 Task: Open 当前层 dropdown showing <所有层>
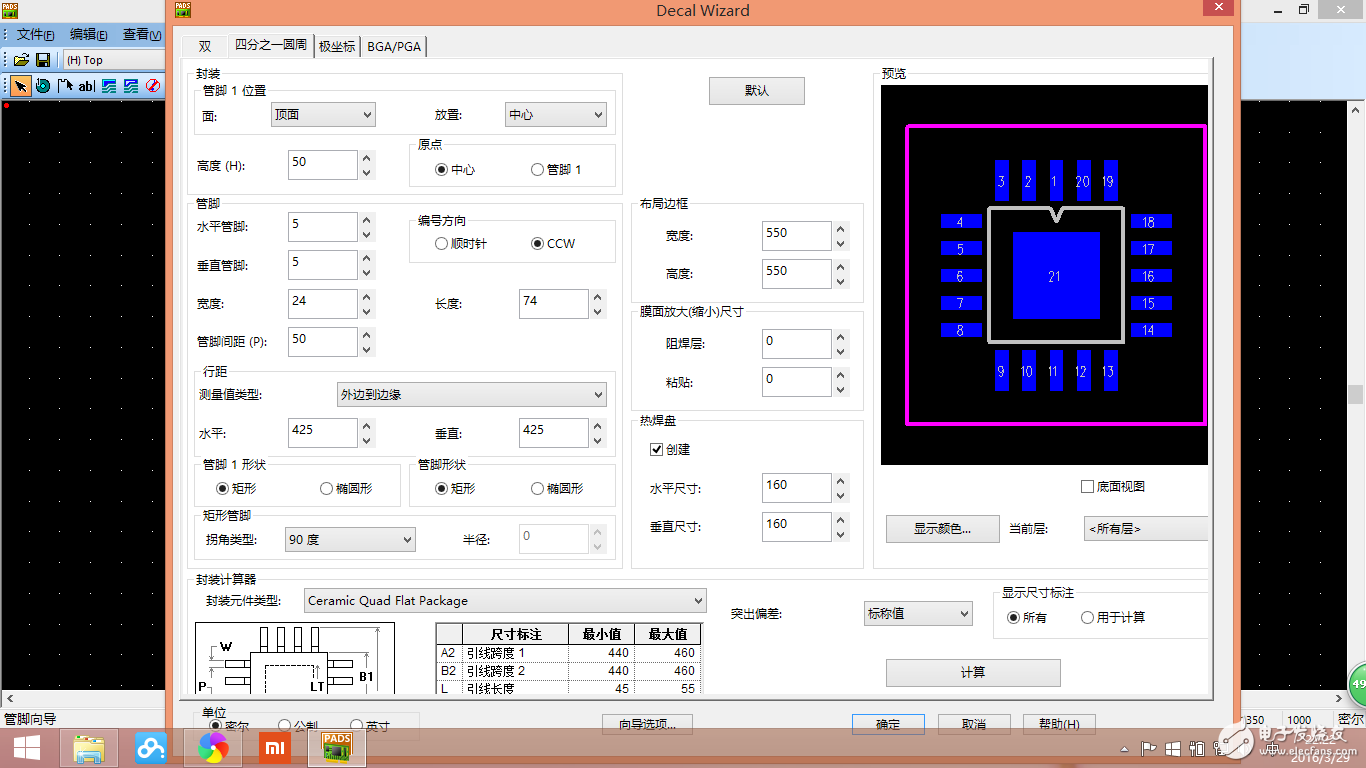coord(1146,529)
